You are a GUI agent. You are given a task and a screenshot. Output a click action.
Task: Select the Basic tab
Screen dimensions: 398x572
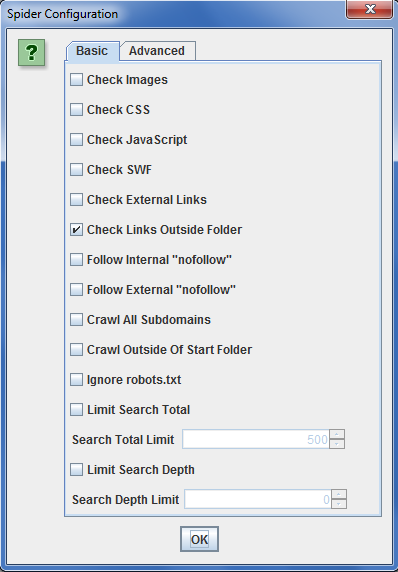tap(92, 51)
